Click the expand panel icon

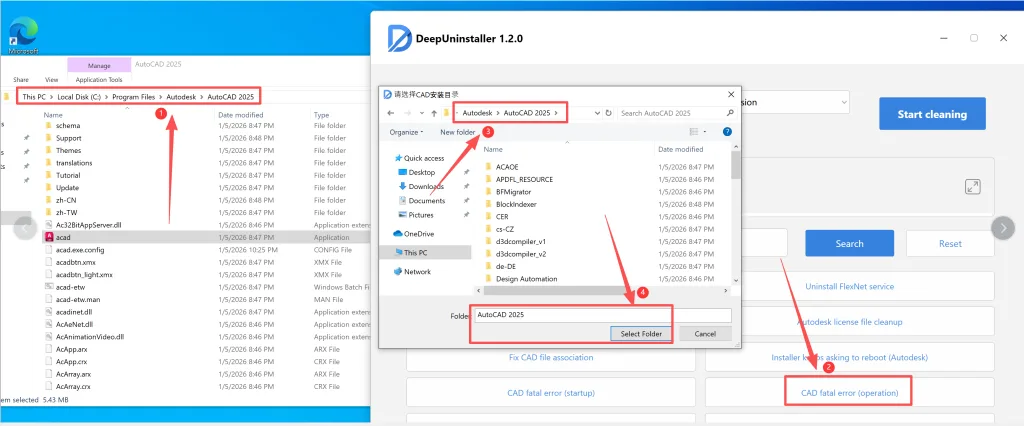coord(971,187)
